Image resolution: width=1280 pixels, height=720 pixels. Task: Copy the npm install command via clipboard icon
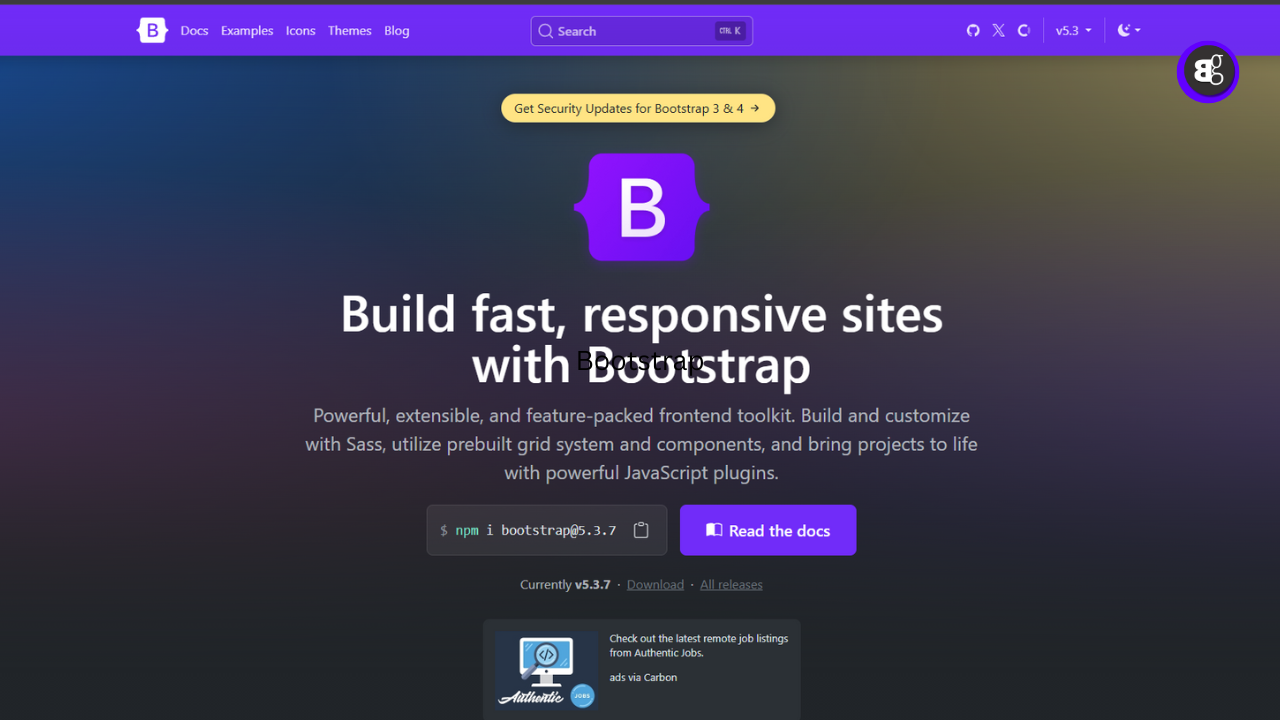(641, 530)
